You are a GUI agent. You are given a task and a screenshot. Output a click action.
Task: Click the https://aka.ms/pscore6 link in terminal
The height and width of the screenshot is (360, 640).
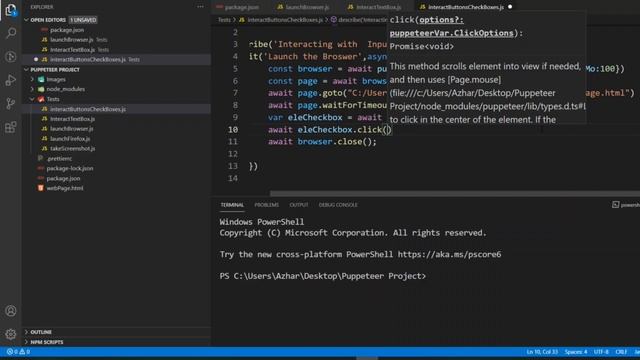pyautogui.click(x=449, y=254)
